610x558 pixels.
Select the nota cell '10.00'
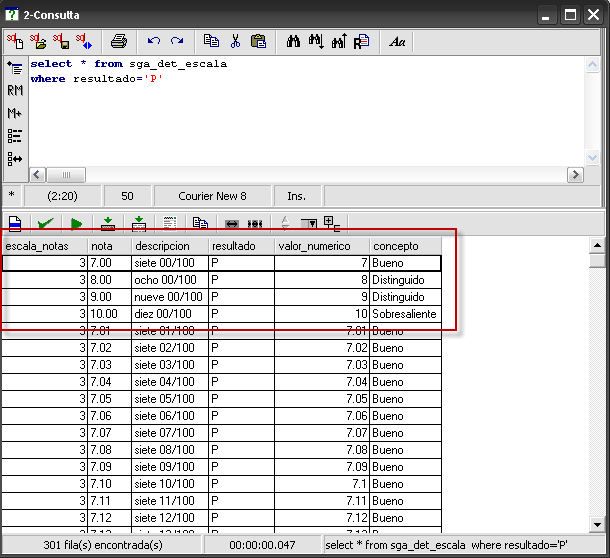click(110, 314)
